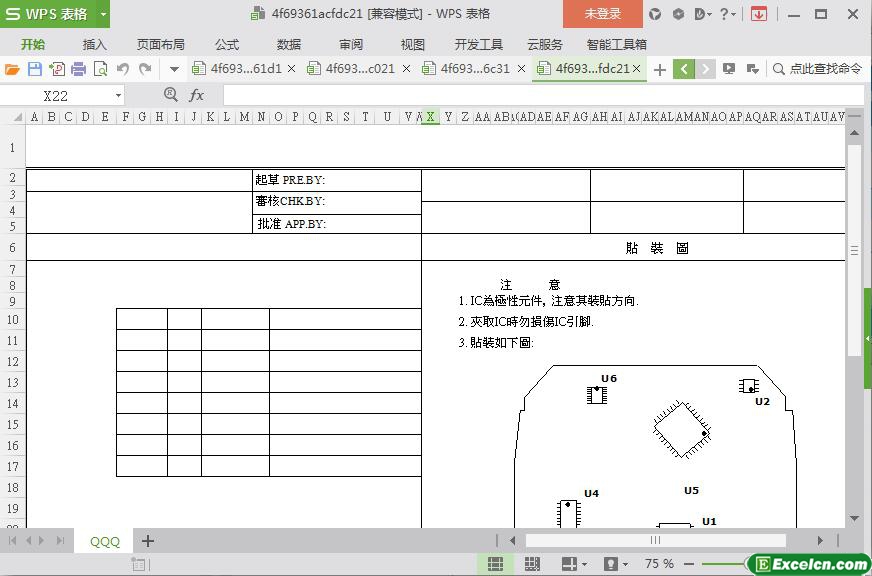Click the export to PDF icon
The width and height of the screenshot is (872, 576).
click(x=57, y=69)
